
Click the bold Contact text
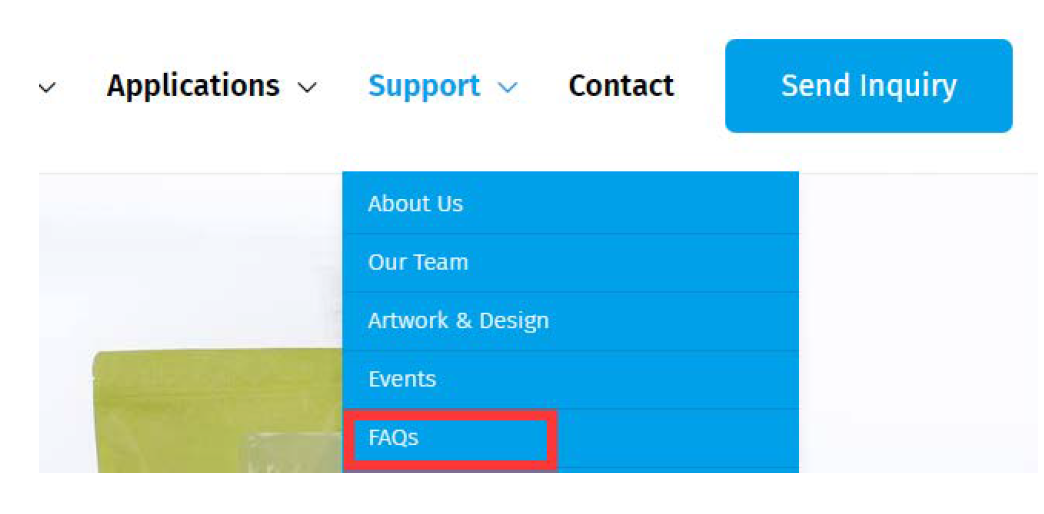click(621, 86)
